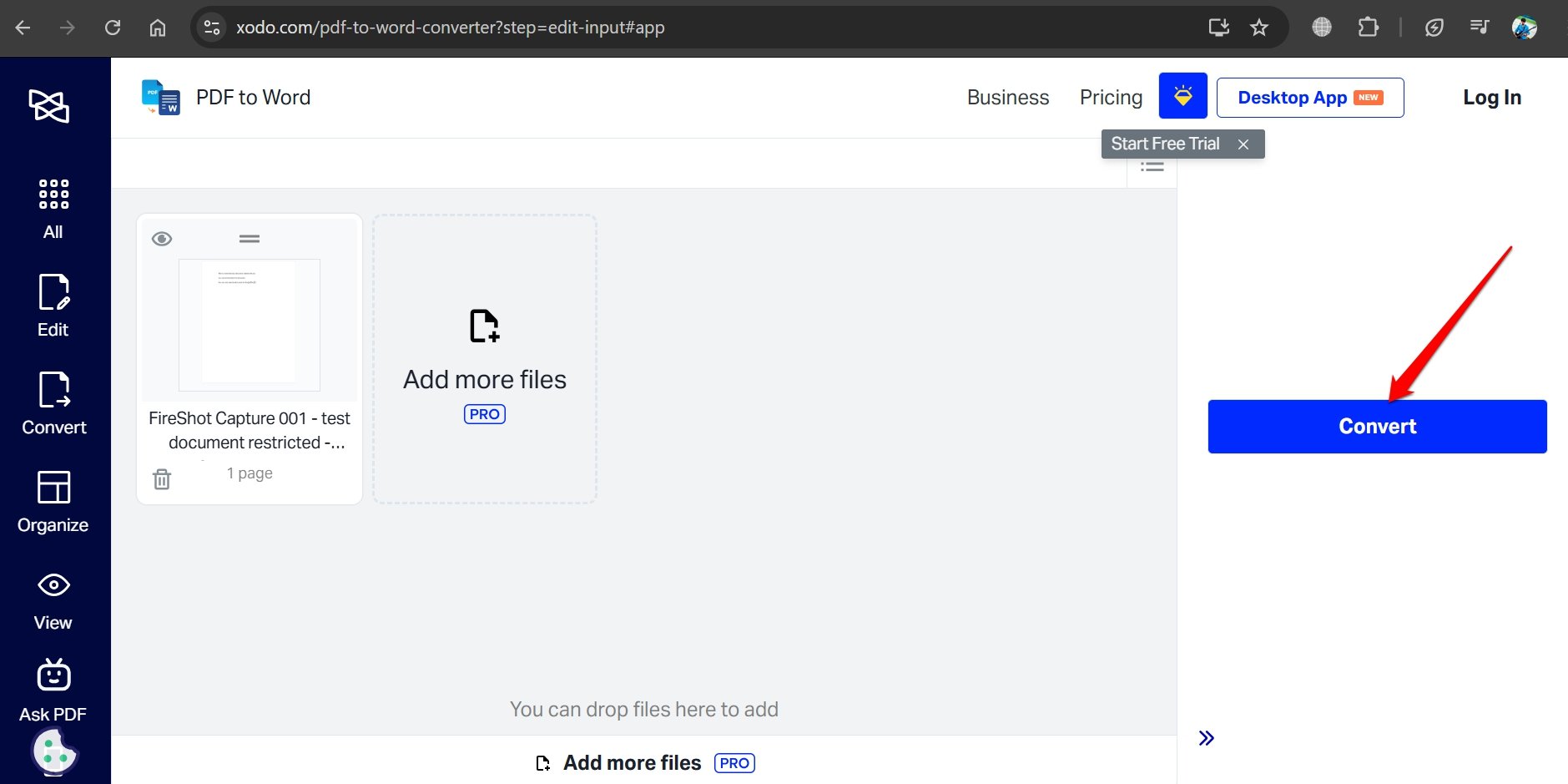Image resolution: width=1568 pixels, height=784 pixels.
Task: Close the Start Free Trial tooltip
Action: pos(1243,144)
